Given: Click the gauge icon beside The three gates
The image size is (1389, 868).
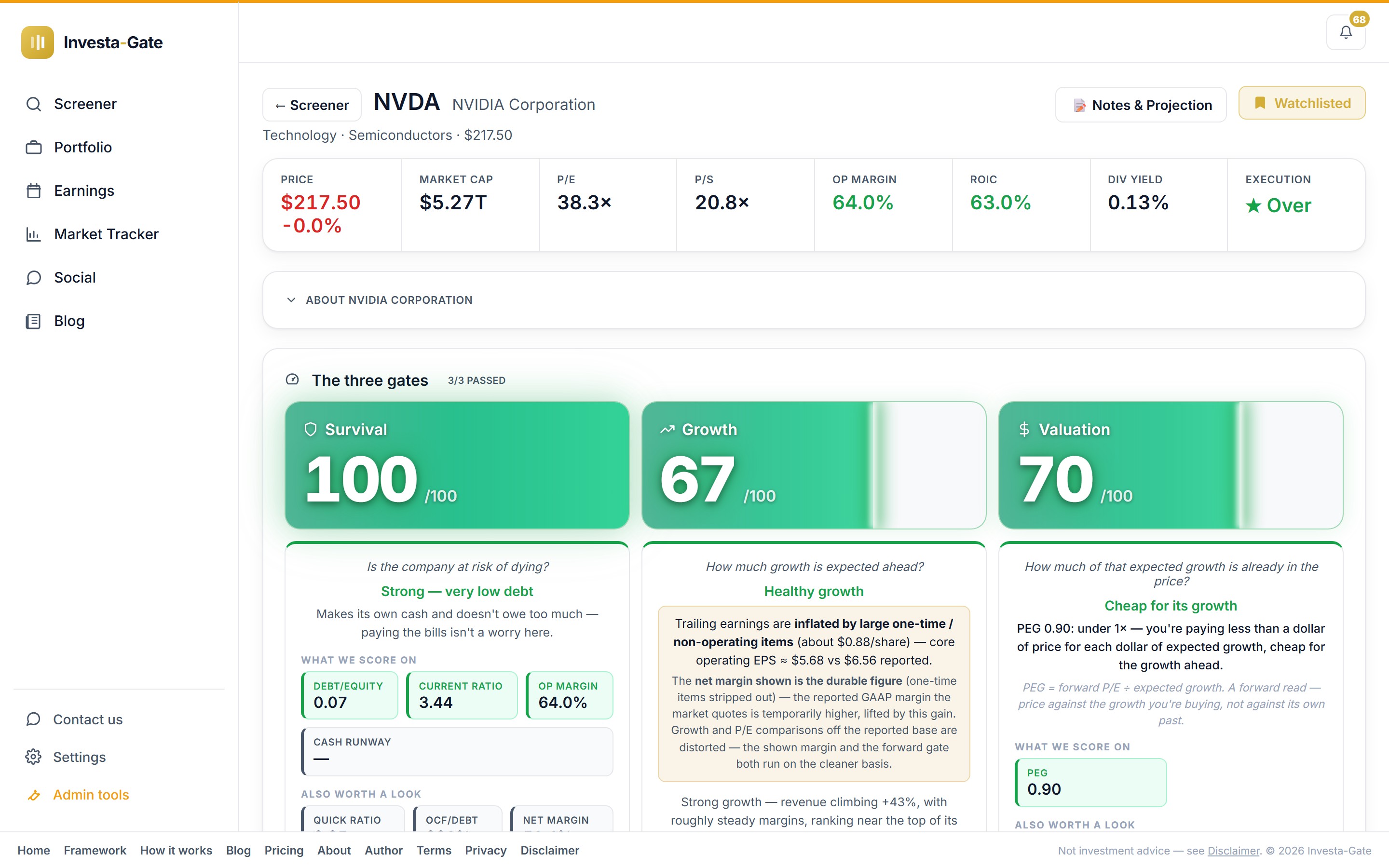Looking at the screenshot, I should click(x=292, y=380).
